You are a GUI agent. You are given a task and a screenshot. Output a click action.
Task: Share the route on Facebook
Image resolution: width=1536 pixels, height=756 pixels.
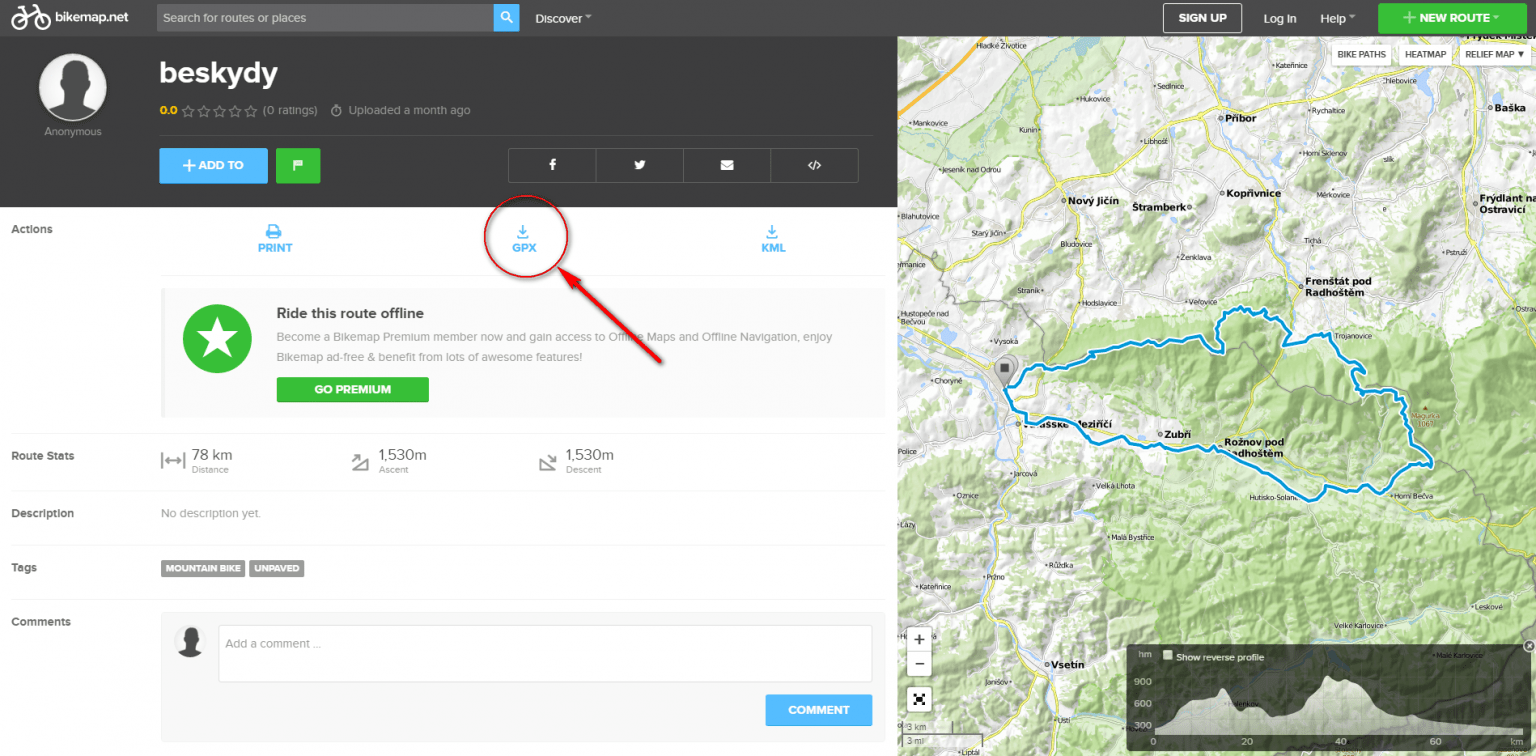point(552,165)
